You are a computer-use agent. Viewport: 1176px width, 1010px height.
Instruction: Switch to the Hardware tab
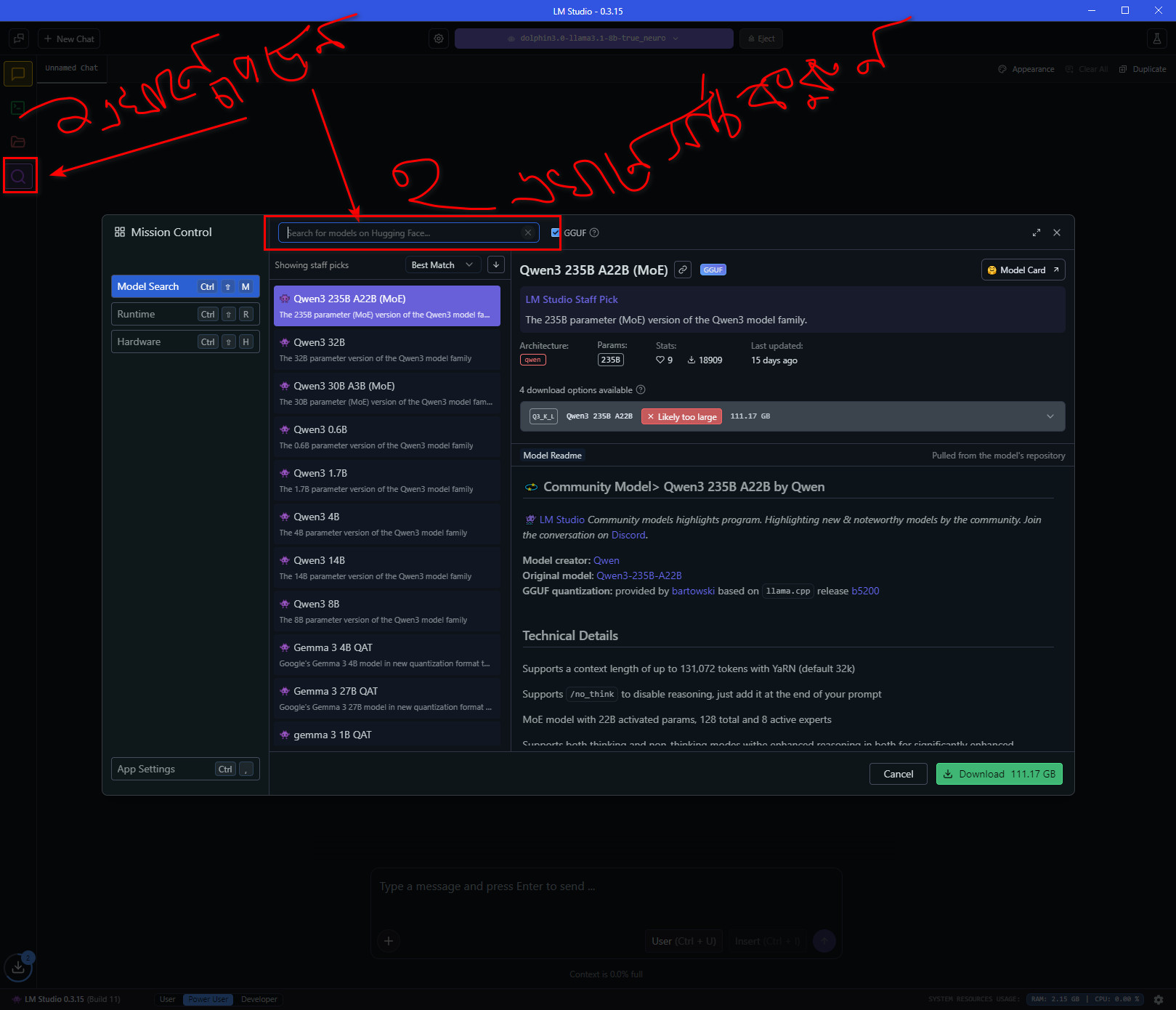tap(185, 342)
